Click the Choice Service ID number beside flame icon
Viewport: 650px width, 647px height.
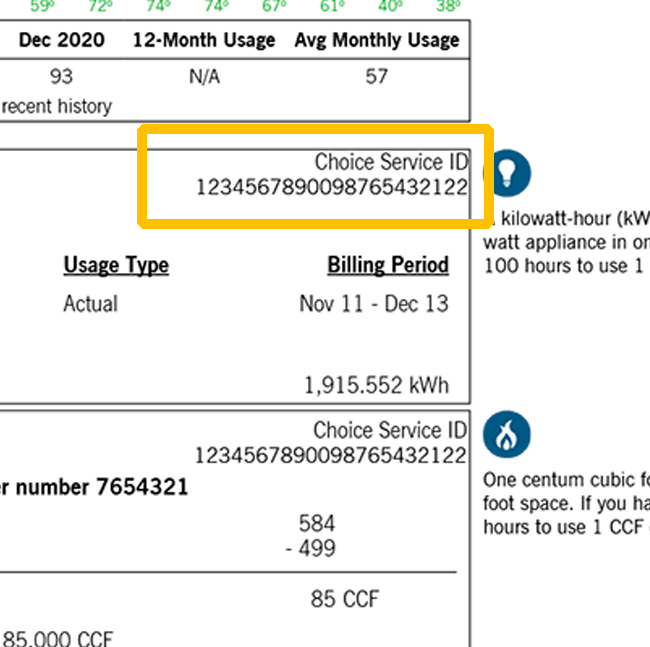331,456
